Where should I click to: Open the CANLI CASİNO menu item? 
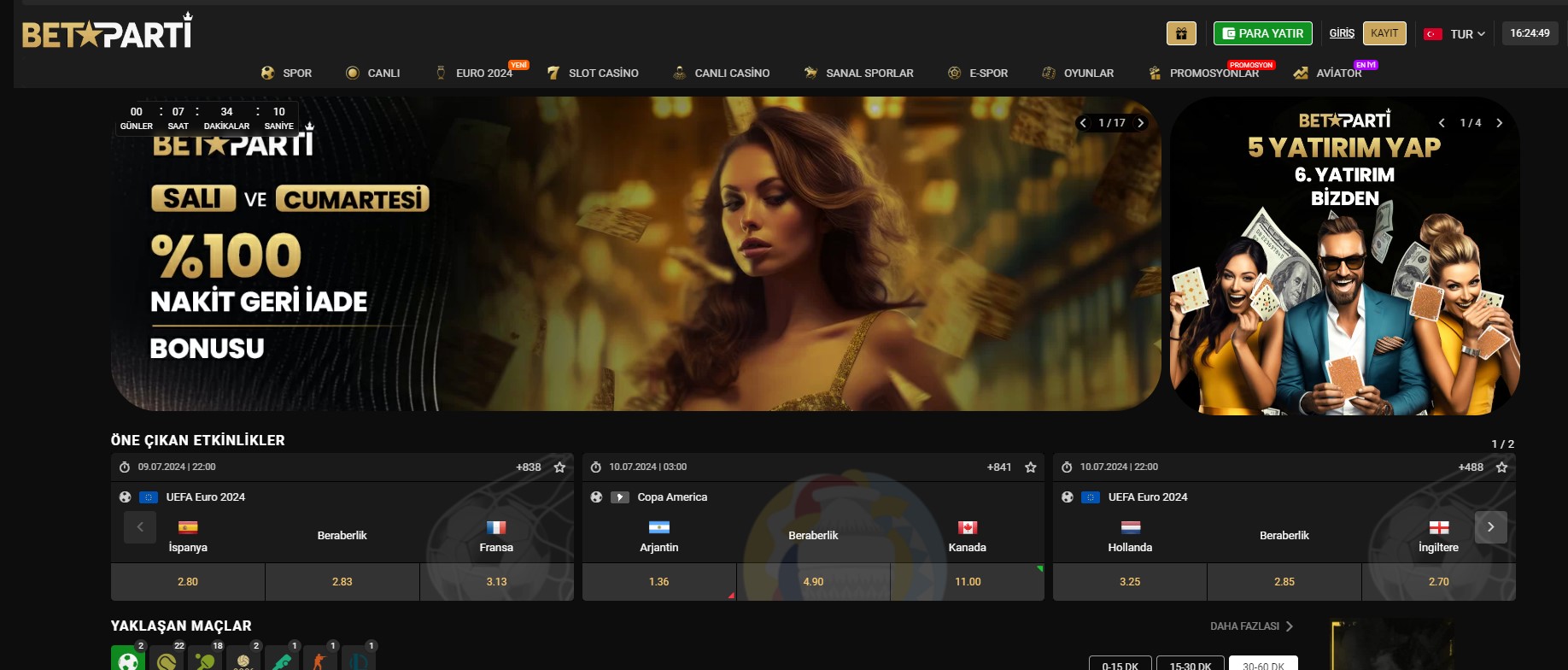[x=722, y=73]
